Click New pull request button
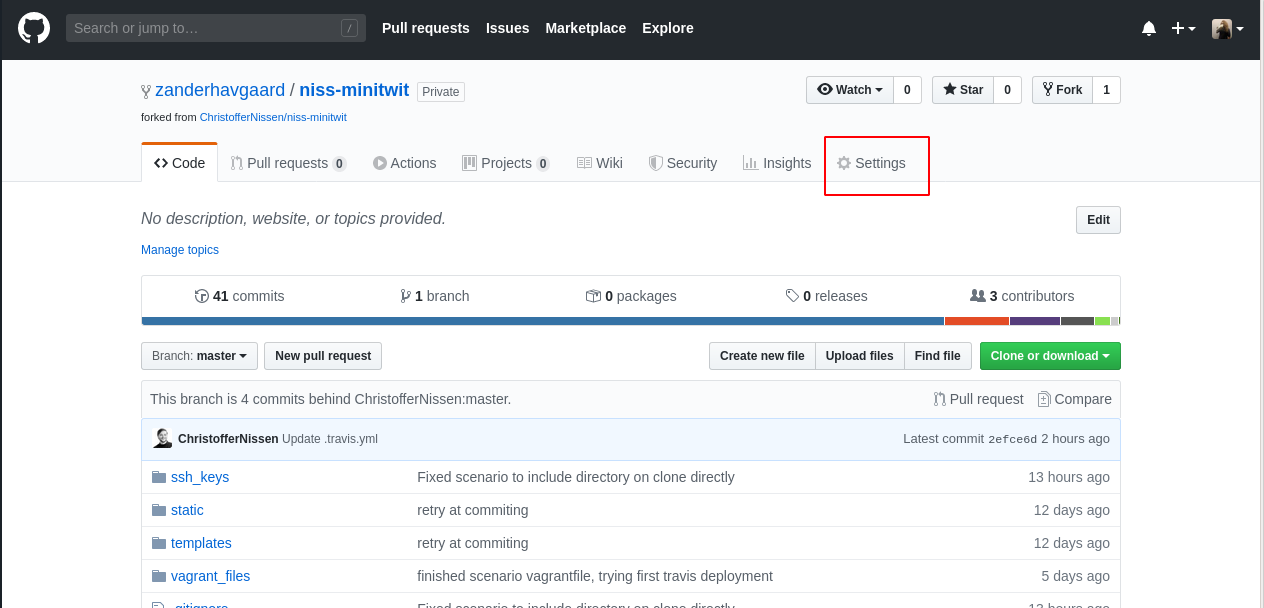This screenshot has height=608, width=1264. click(323, 356)
